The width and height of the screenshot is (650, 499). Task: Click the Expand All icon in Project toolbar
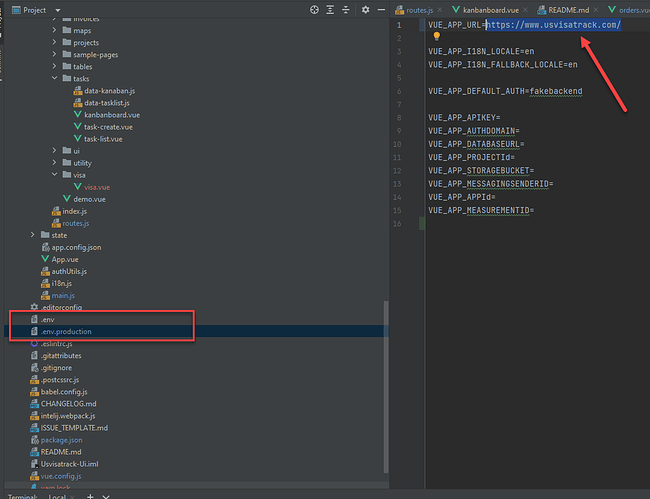click(x=330, y=10)
